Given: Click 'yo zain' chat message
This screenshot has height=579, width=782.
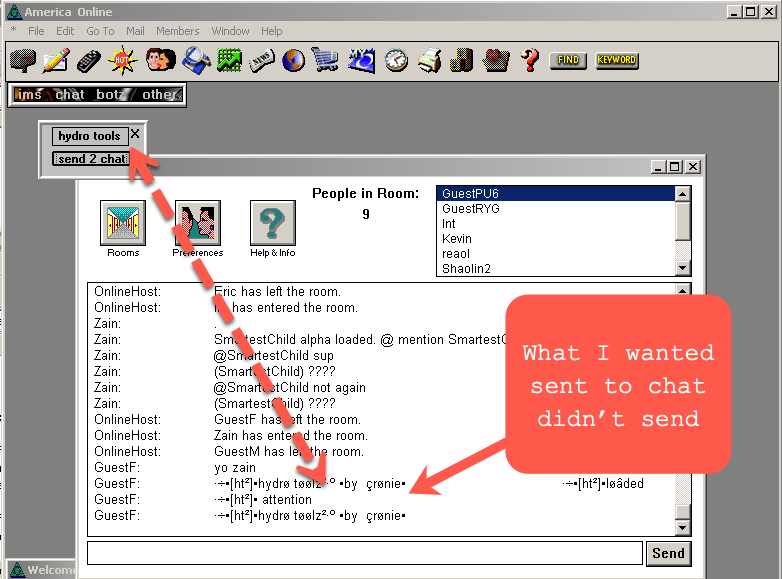Looking at the screenshot, I should click(235, 467).
